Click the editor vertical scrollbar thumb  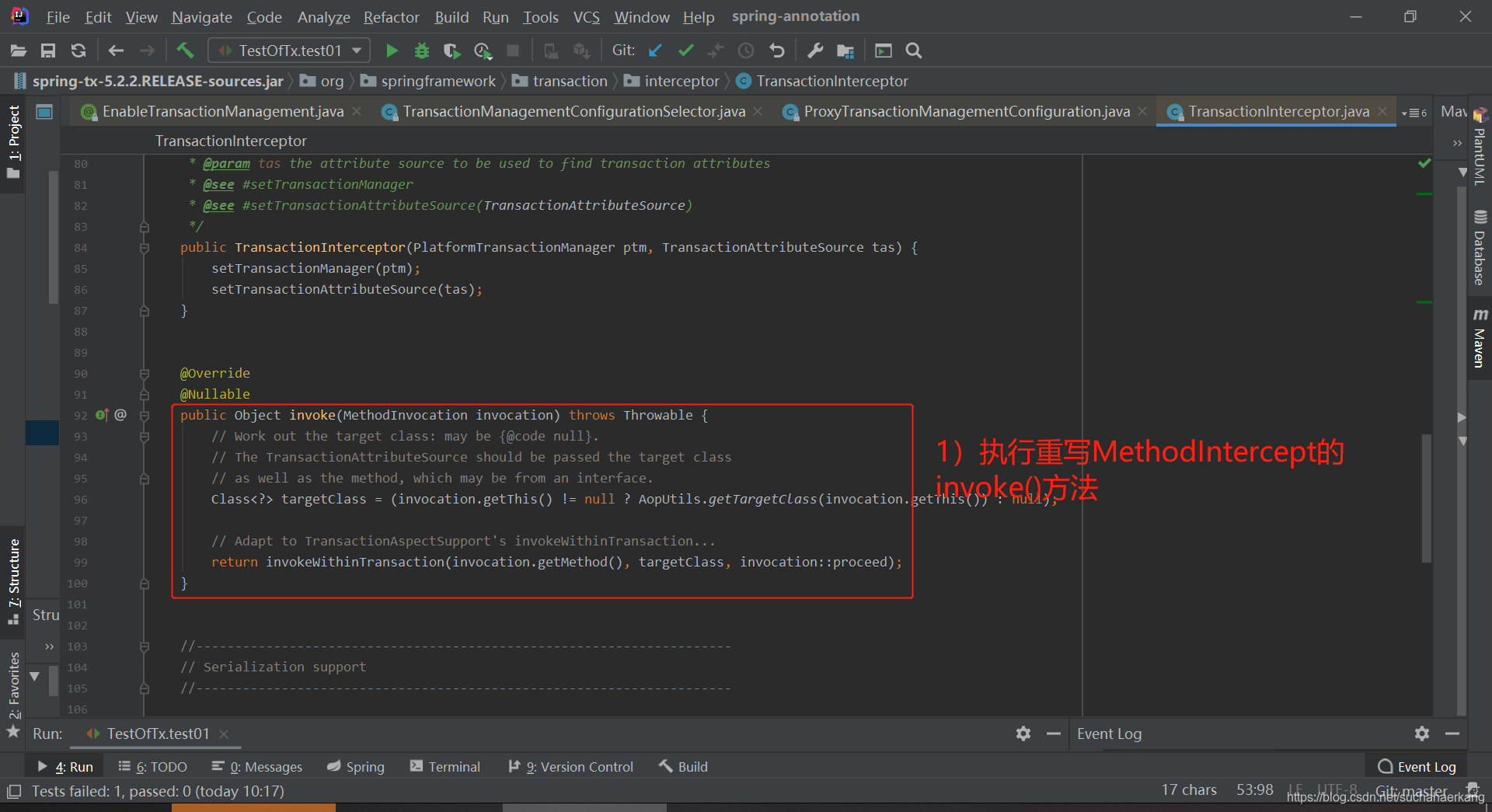coord(1427,497)
